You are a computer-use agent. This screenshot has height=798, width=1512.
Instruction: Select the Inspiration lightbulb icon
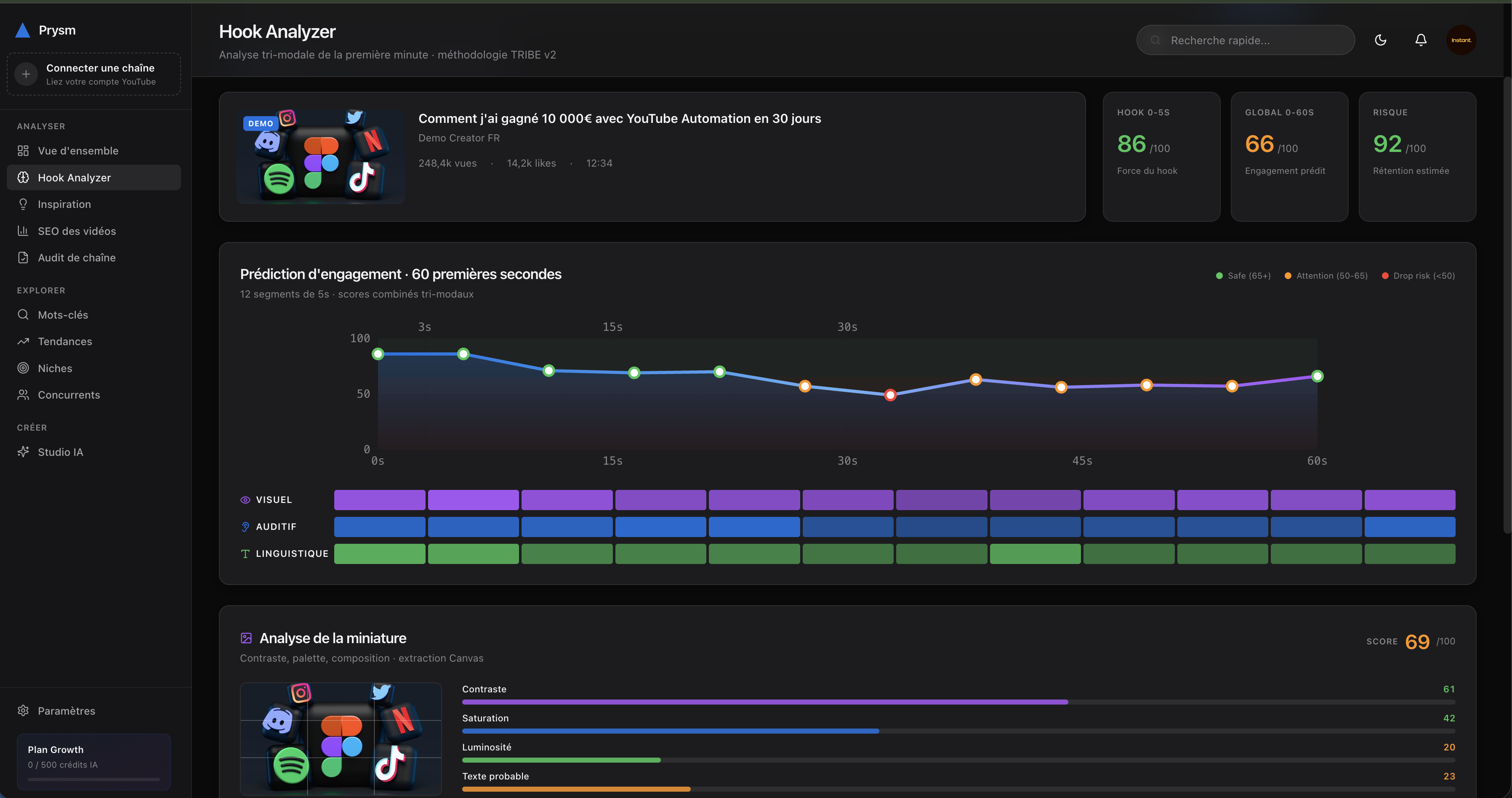[x=24, y=204]
